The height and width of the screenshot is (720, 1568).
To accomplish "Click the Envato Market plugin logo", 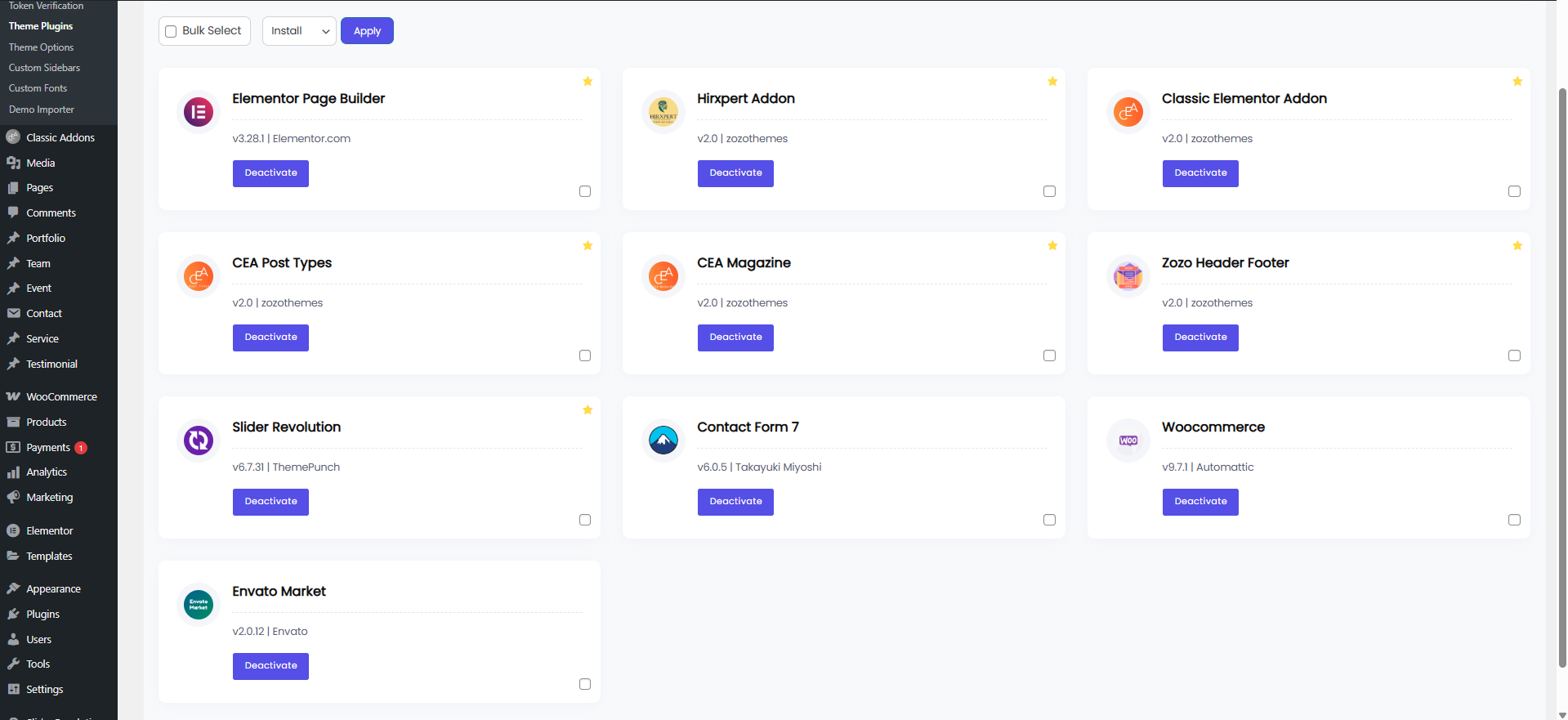I will click(199, 605).
